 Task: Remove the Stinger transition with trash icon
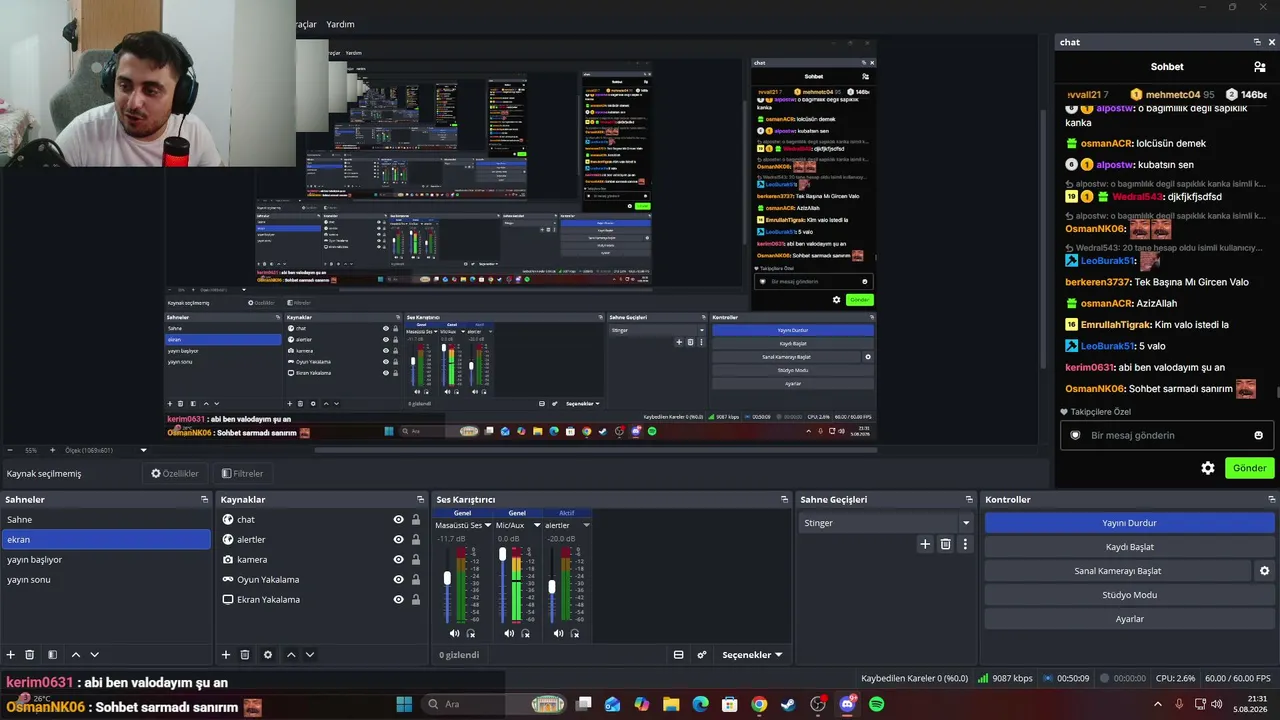point(945,544)
